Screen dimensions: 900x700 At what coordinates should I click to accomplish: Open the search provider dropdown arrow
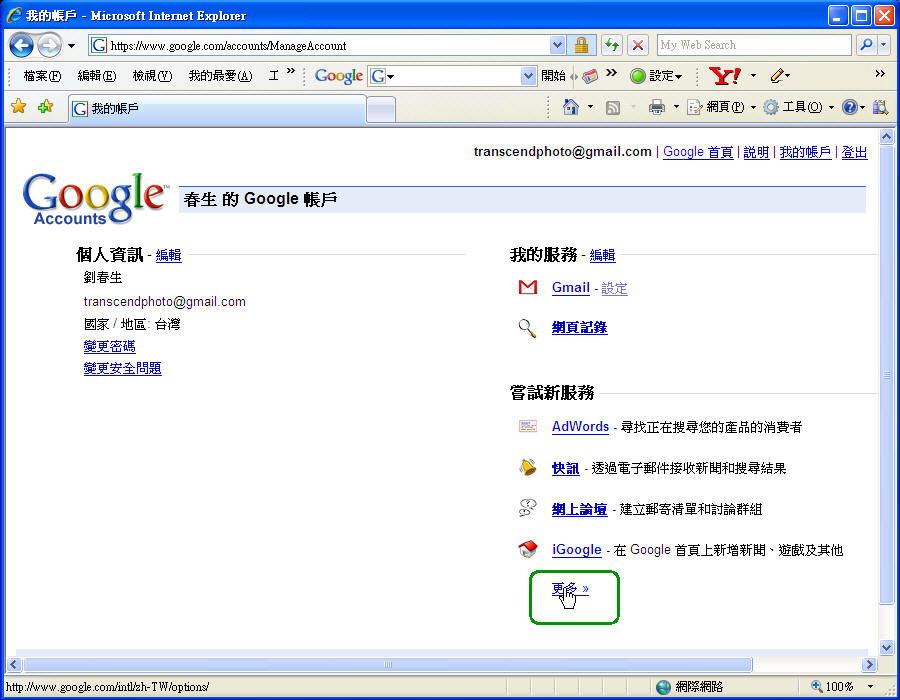885,45
